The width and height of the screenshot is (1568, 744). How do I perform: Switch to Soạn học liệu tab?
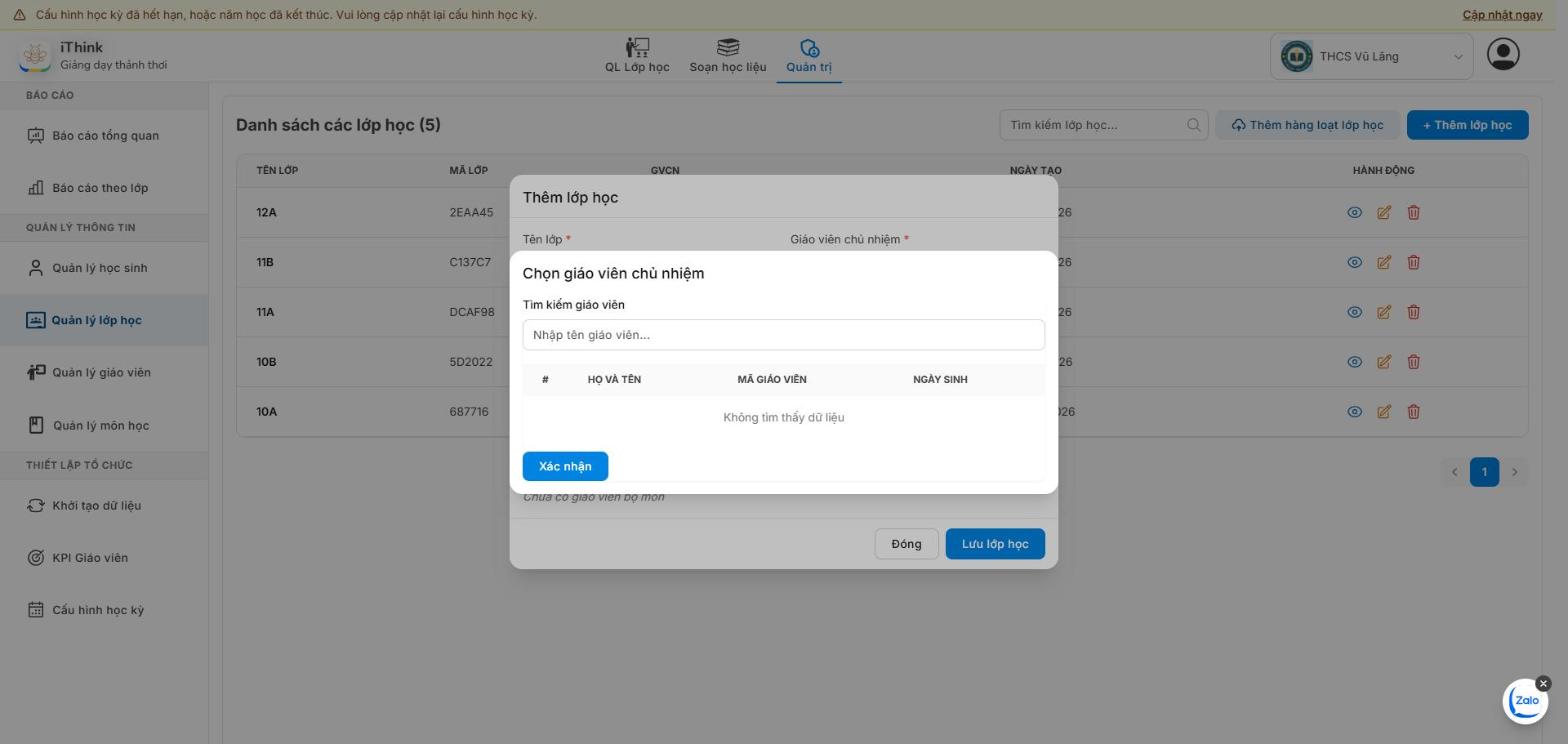728,56
